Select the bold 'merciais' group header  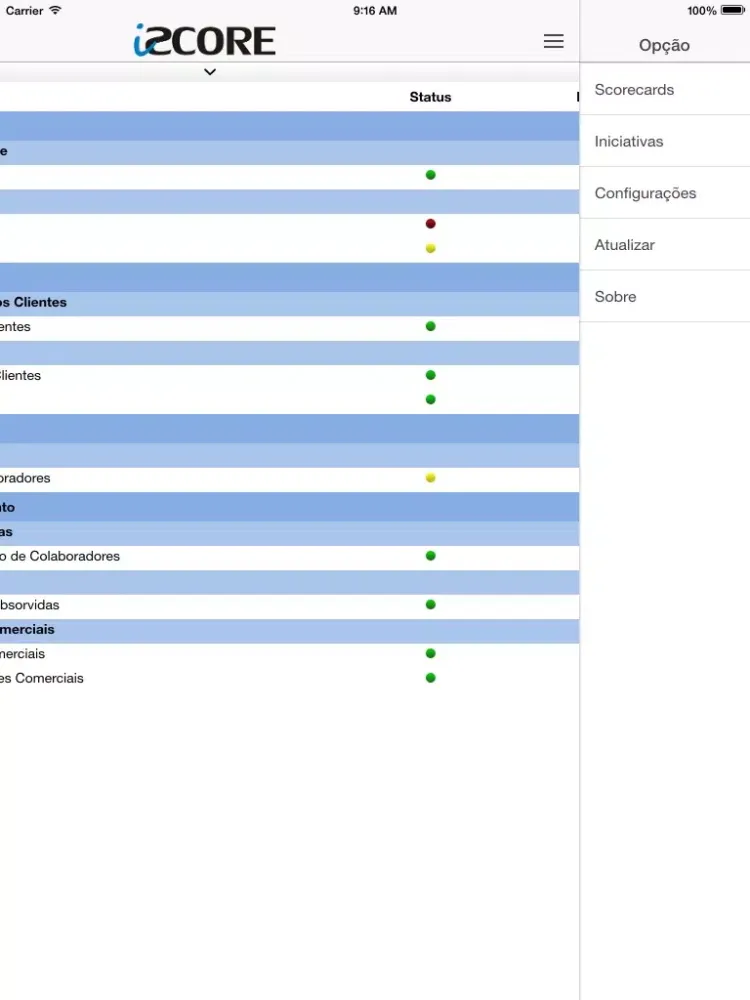click(27, 629)
